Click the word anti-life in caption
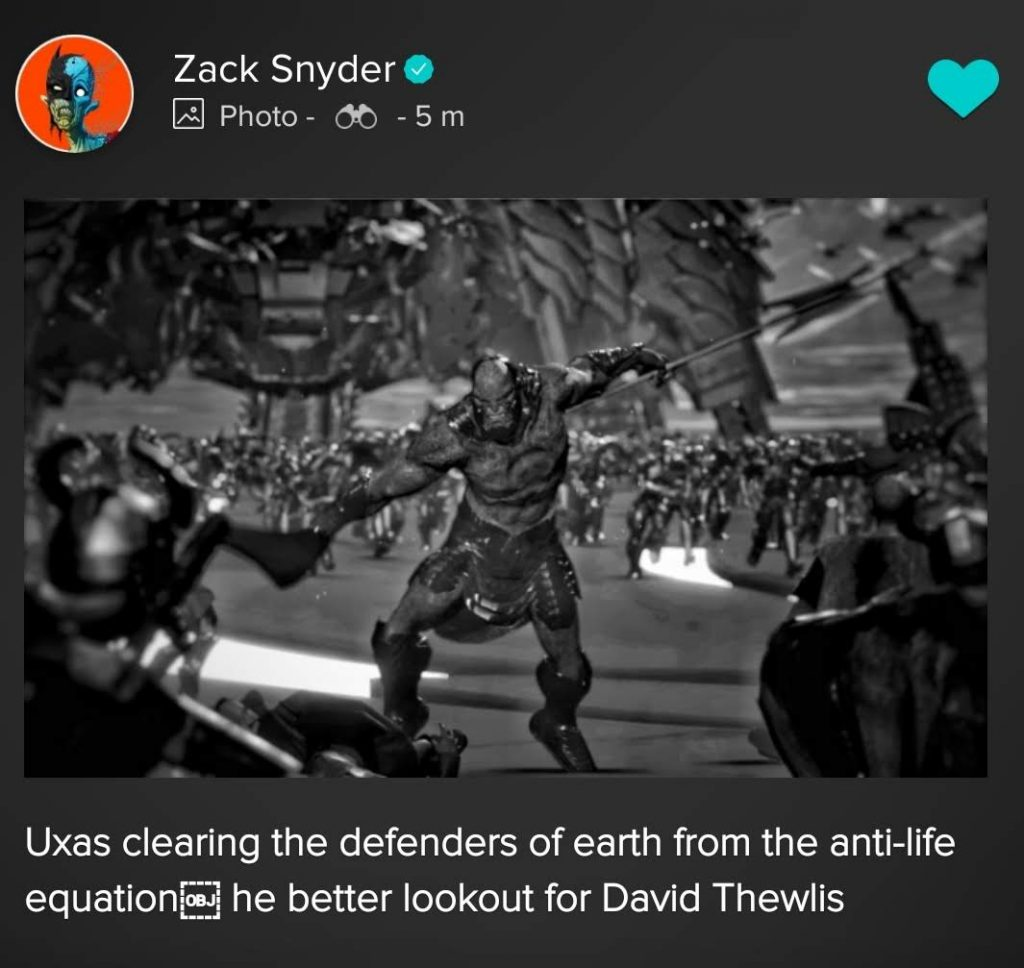Image resolution: width=1024 pixels, height=968 pixels. click(892, 842)
